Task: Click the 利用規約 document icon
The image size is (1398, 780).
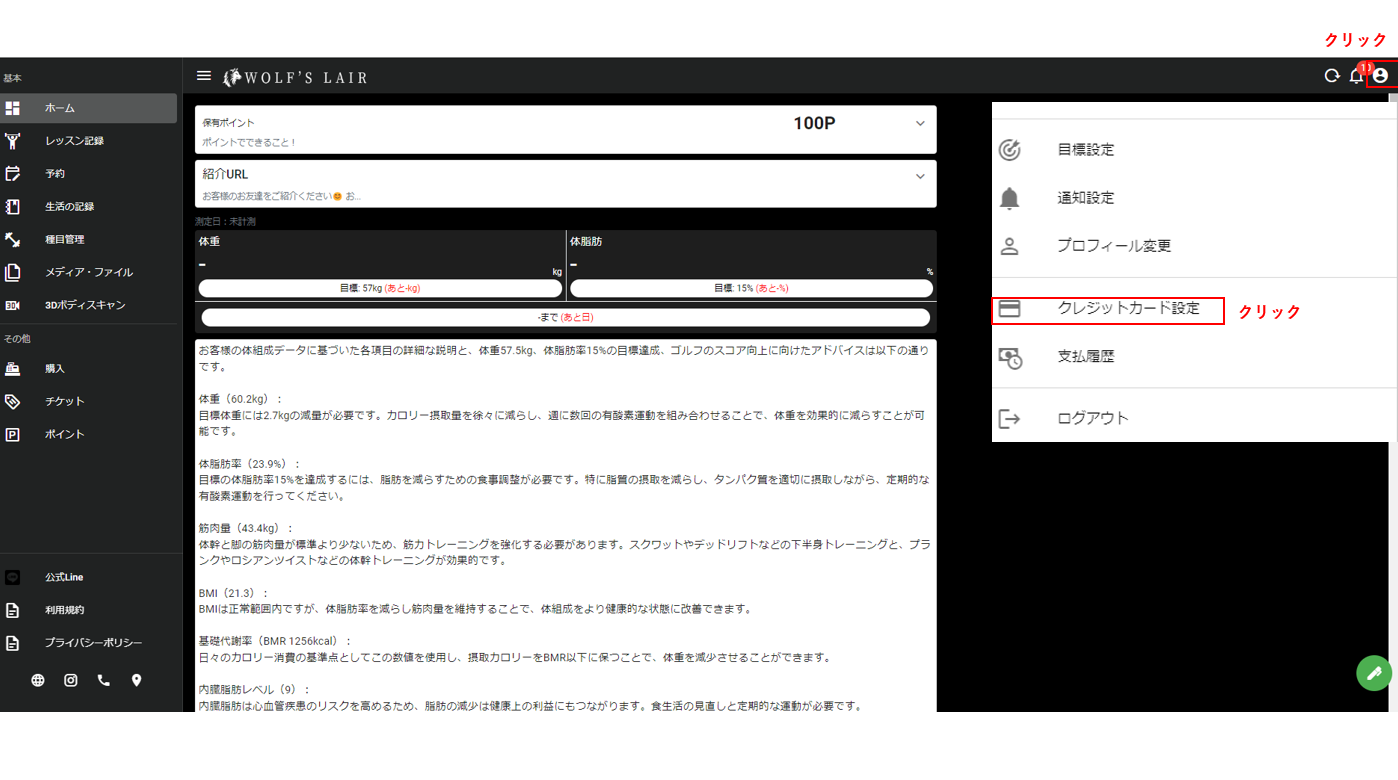Action: (13, 610)
